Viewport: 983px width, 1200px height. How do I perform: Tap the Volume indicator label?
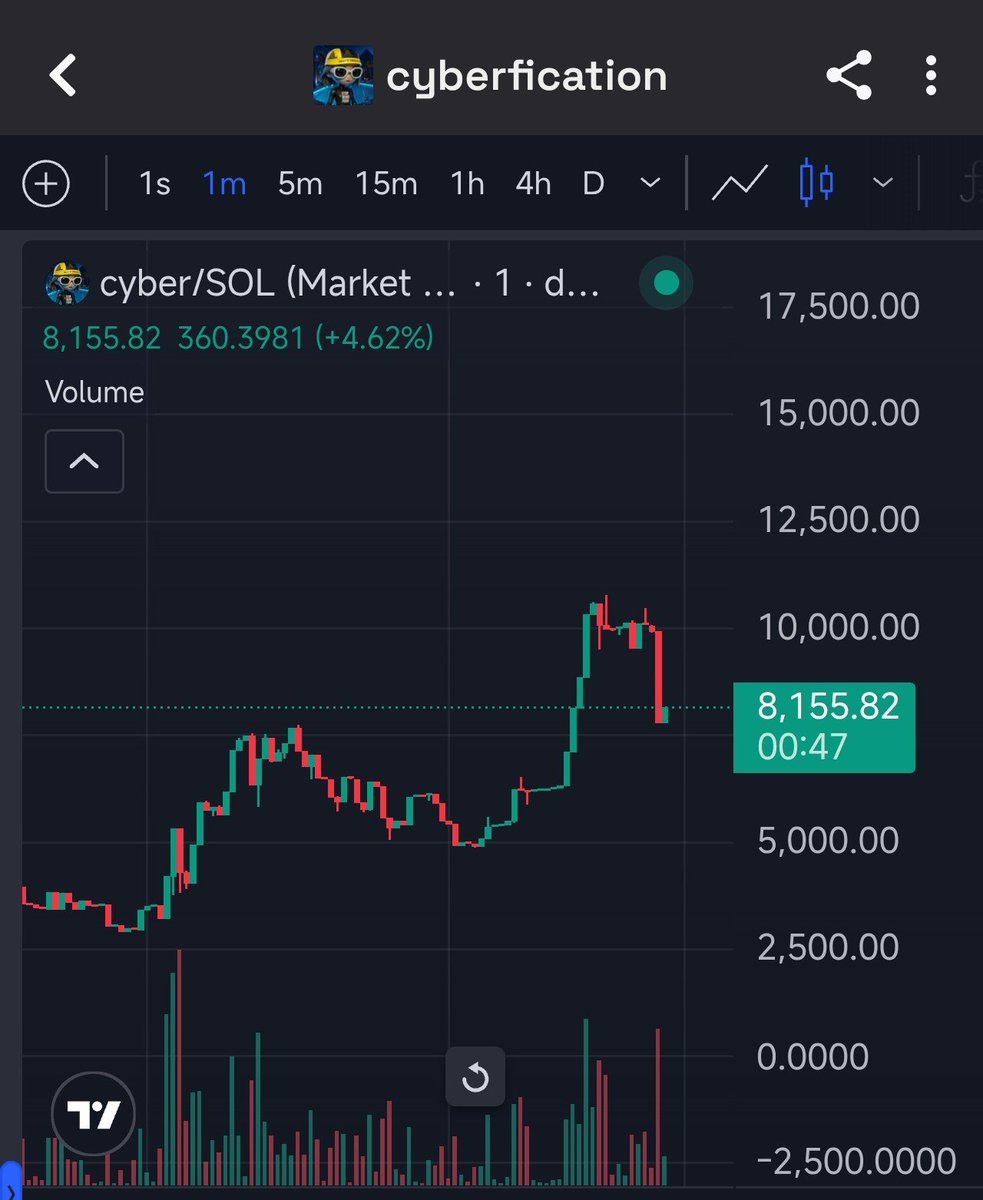(94, 392)
